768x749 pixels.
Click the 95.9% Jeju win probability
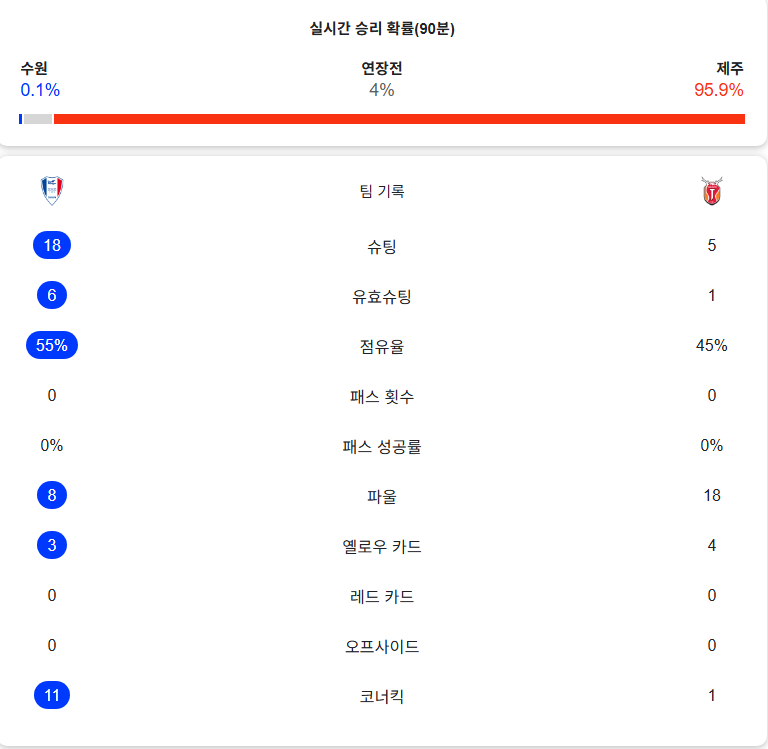pos(719,90)
